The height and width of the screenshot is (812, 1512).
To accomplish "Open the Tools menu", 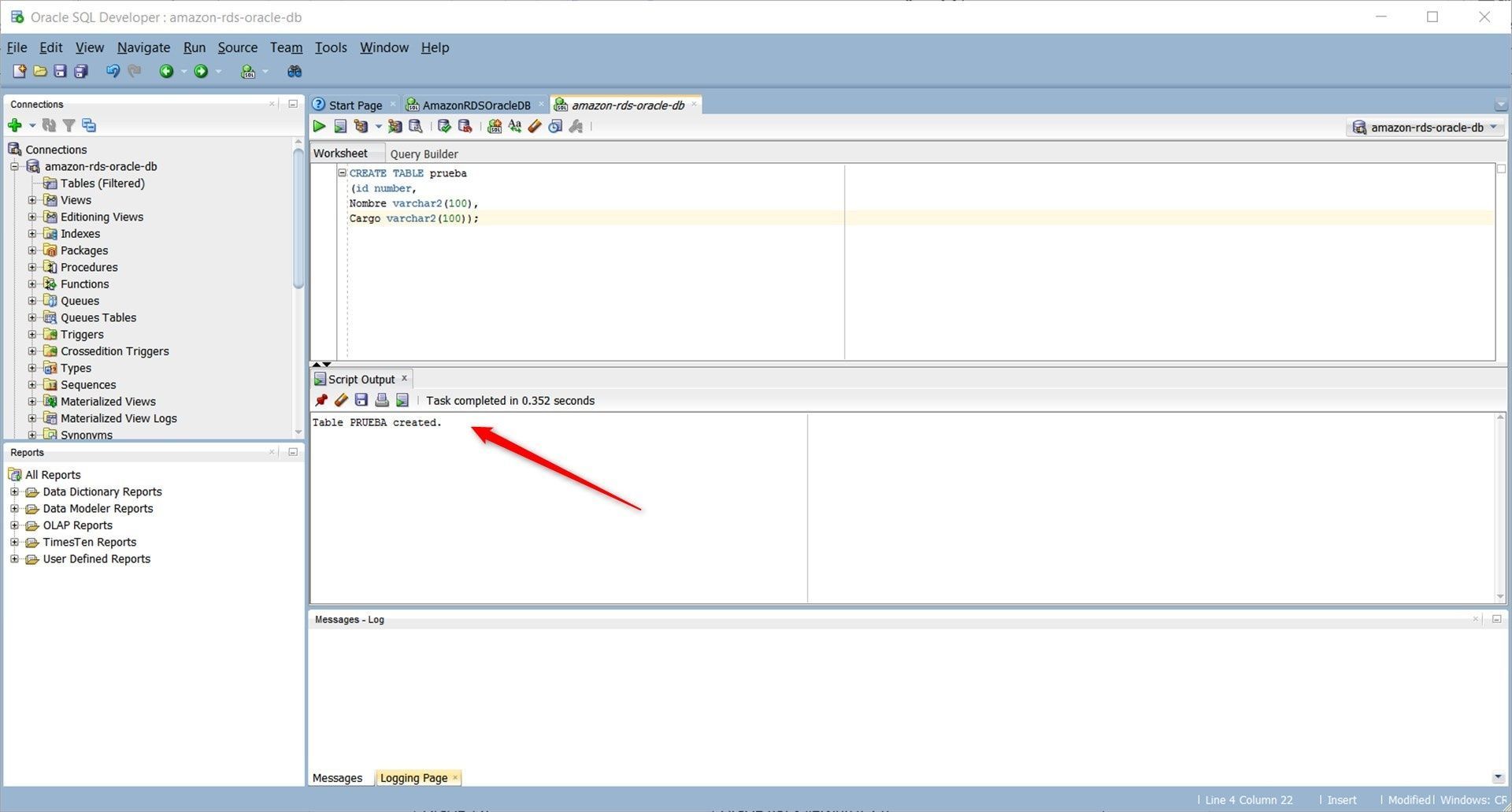I will click(x=331, y=47).
